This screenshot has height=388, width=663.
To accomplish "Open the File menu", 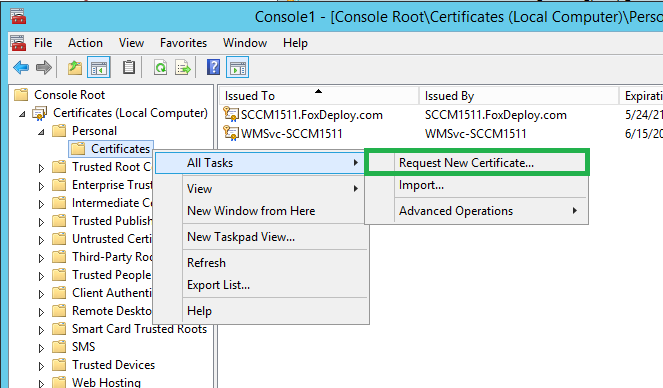I will coord(43,43).
